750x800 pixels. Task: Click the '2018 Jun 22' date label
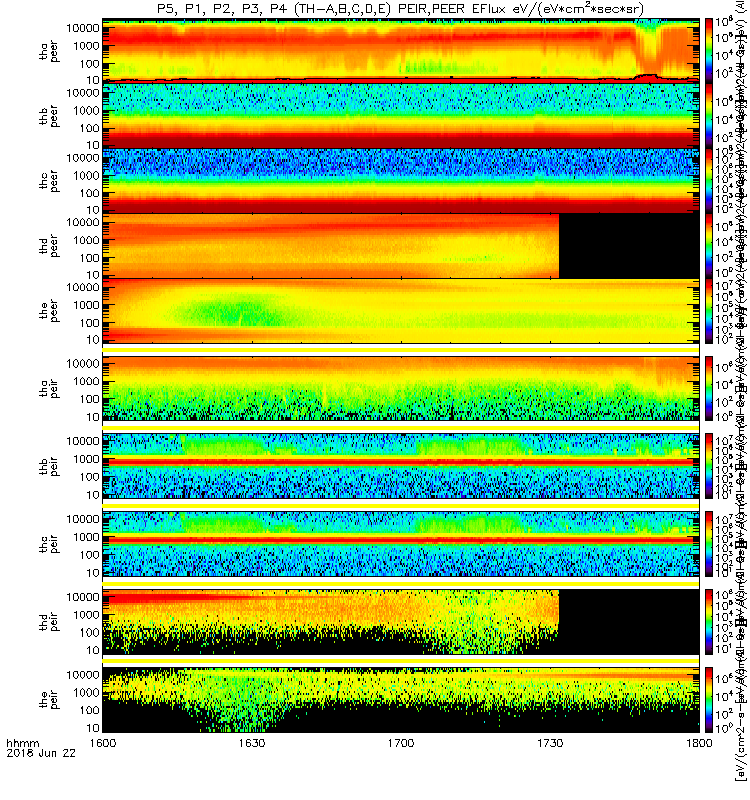[x=41, y=753]
